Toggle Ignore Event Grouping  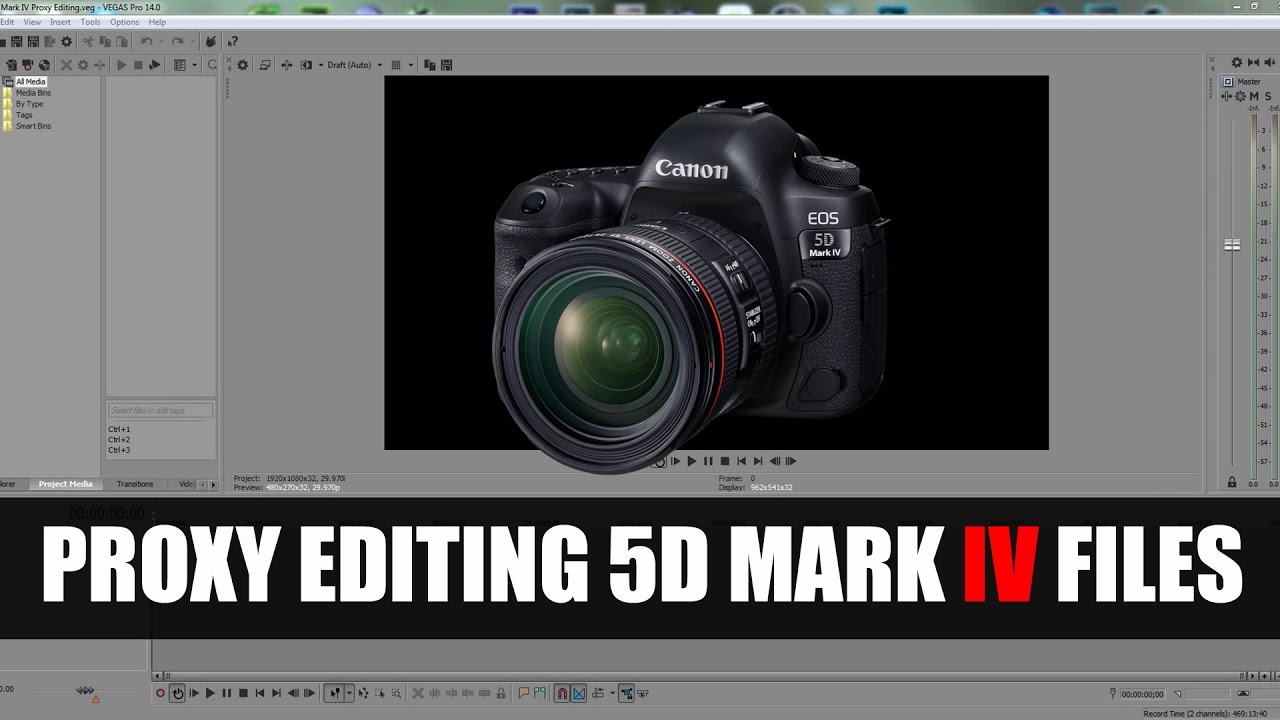(643, 692)
